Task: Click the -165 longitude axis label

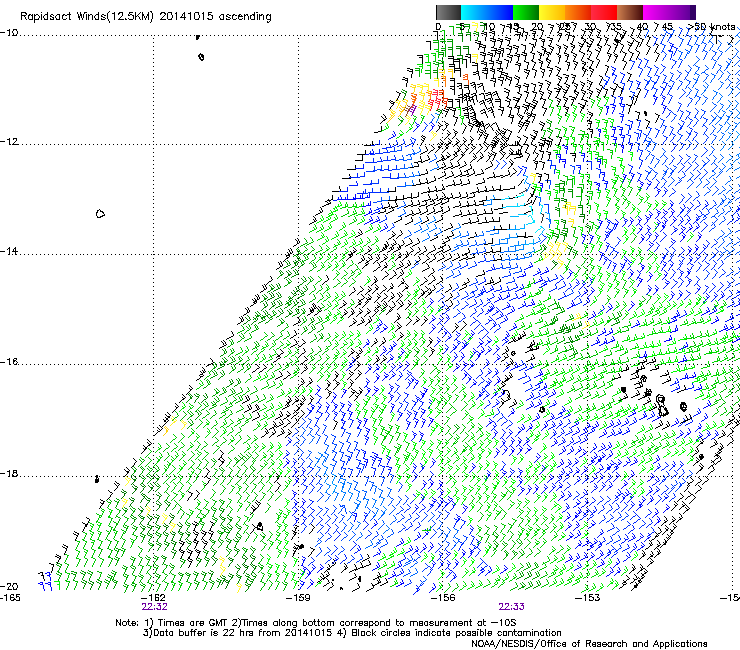Action: 10,597
